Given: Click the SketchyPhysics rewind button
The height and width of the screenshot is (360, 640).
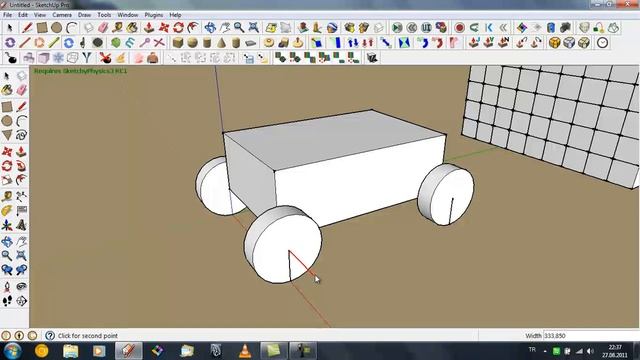Looking at the screenshot, I should [411, 28].
